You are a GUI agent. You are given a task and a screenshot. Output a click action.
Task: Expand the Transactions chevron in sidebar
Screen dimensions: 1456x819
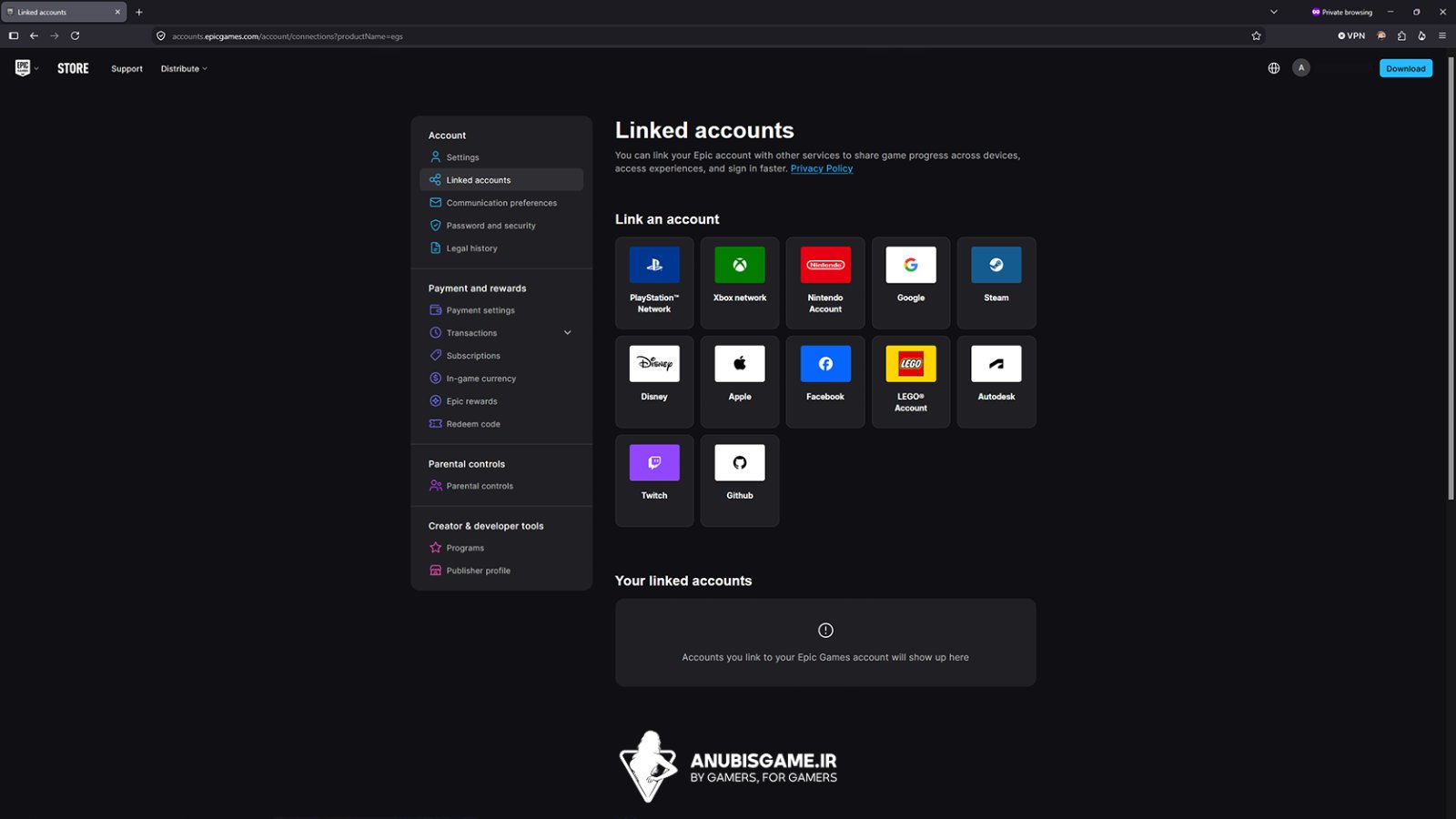click(568, 333)
